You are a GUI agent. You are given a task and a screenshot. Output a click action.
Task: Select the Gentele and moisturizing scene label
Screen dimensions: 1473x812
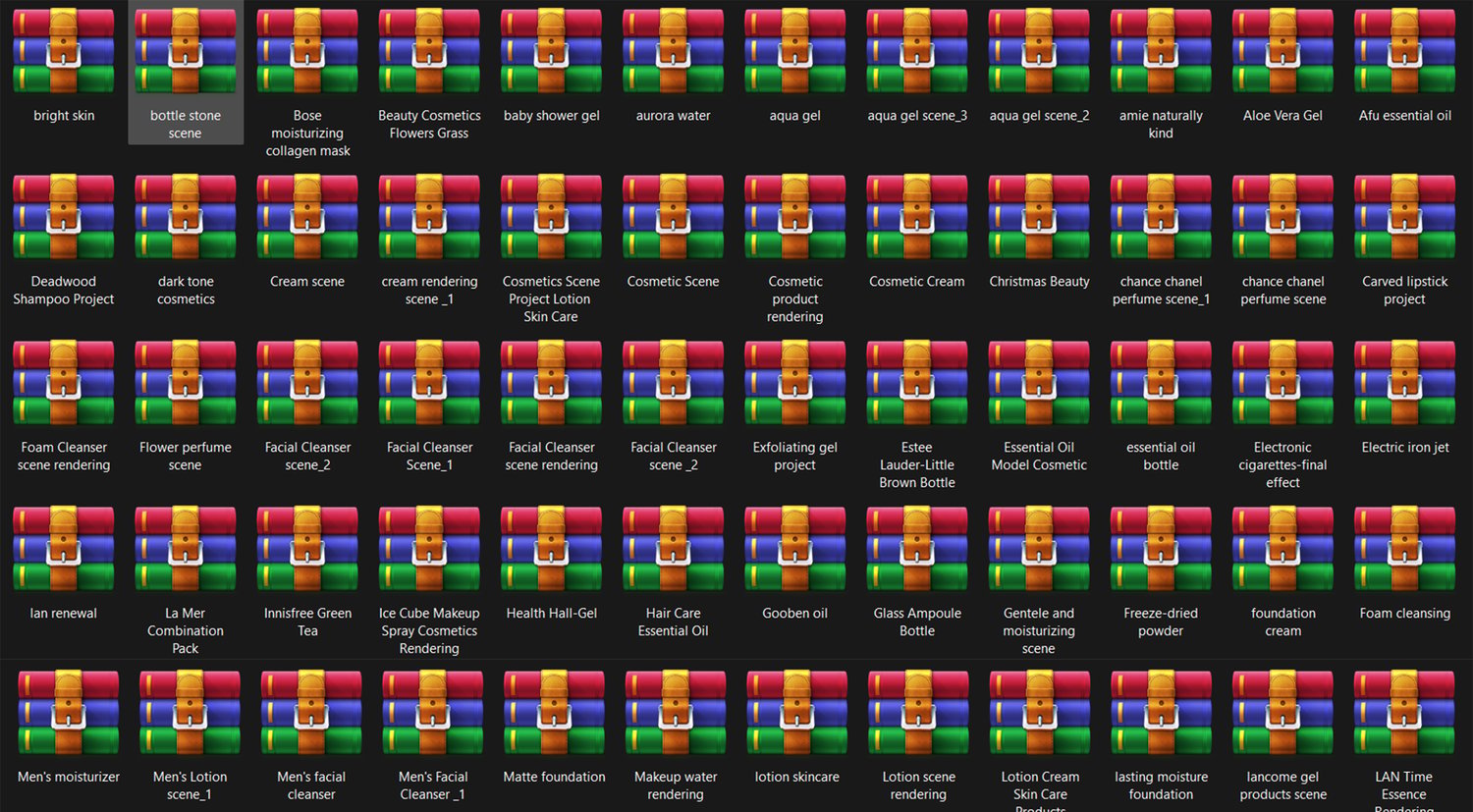point(1039,631)
